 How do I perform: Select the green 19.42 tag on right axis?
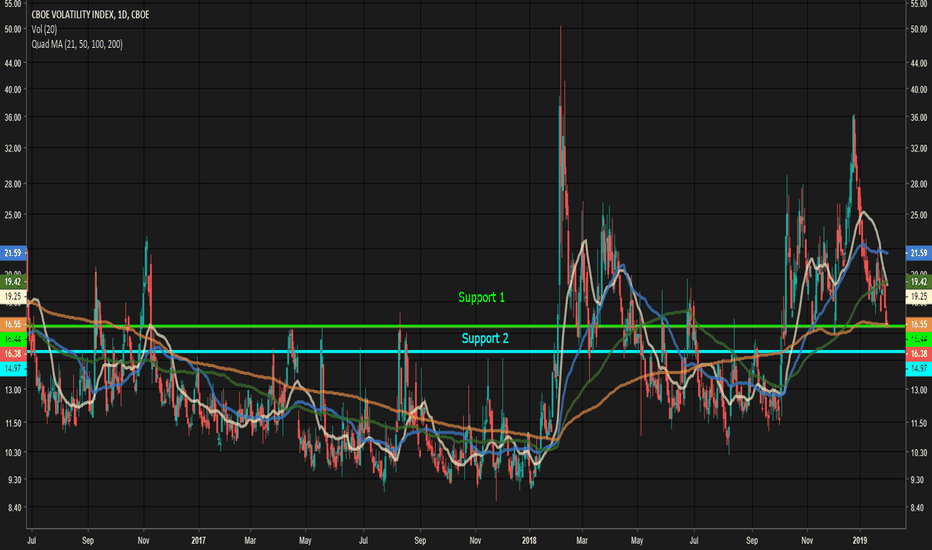pyautogui.click(x=918, y=281)
